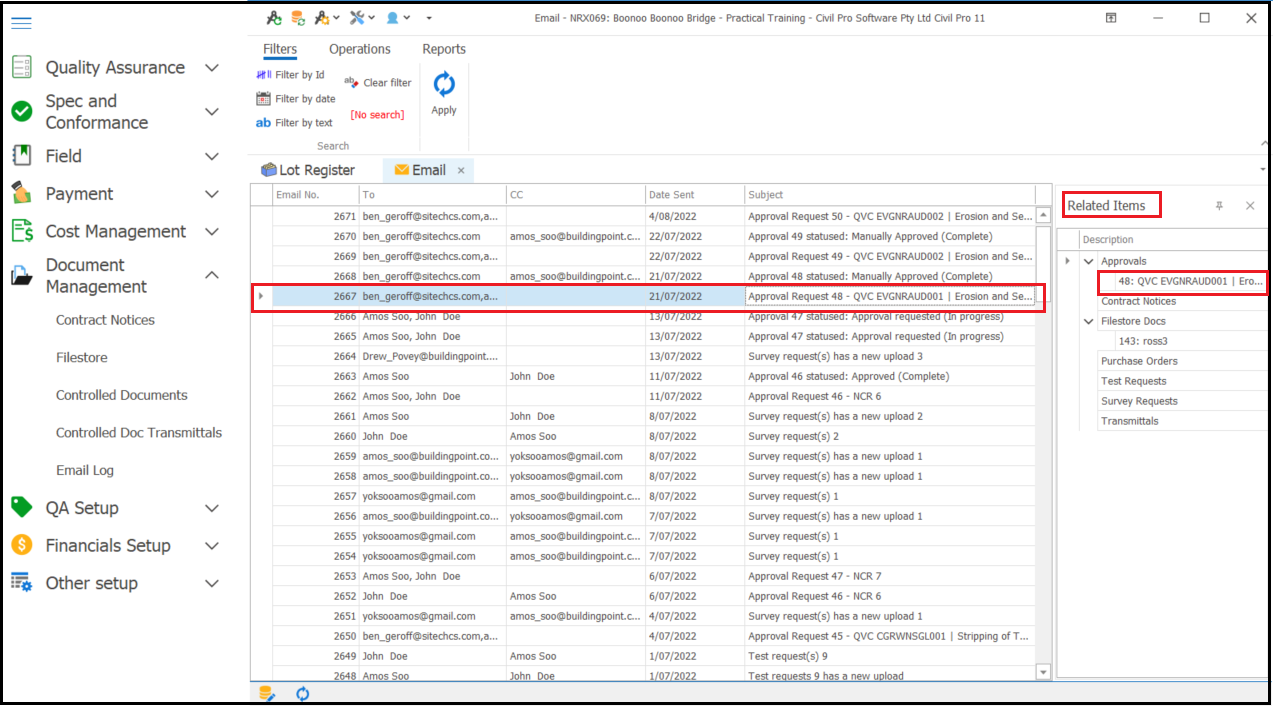Open the tools icon dropdown arrow
1273x706 pixels.
(370, 17)
